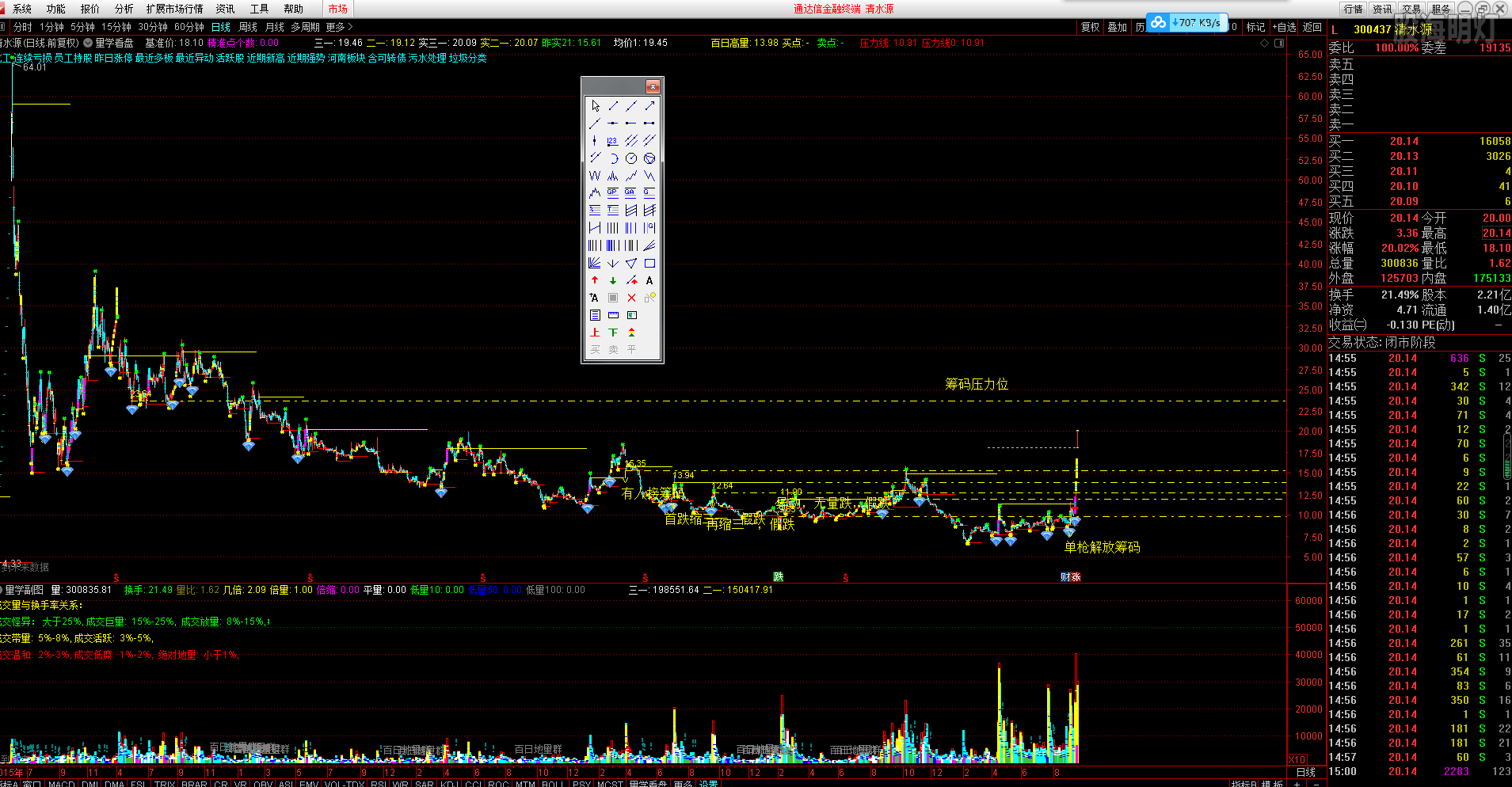The image size is (1512, 787).
Task: Click the cloud download speed widget
Action: (x=1186, y=22)
